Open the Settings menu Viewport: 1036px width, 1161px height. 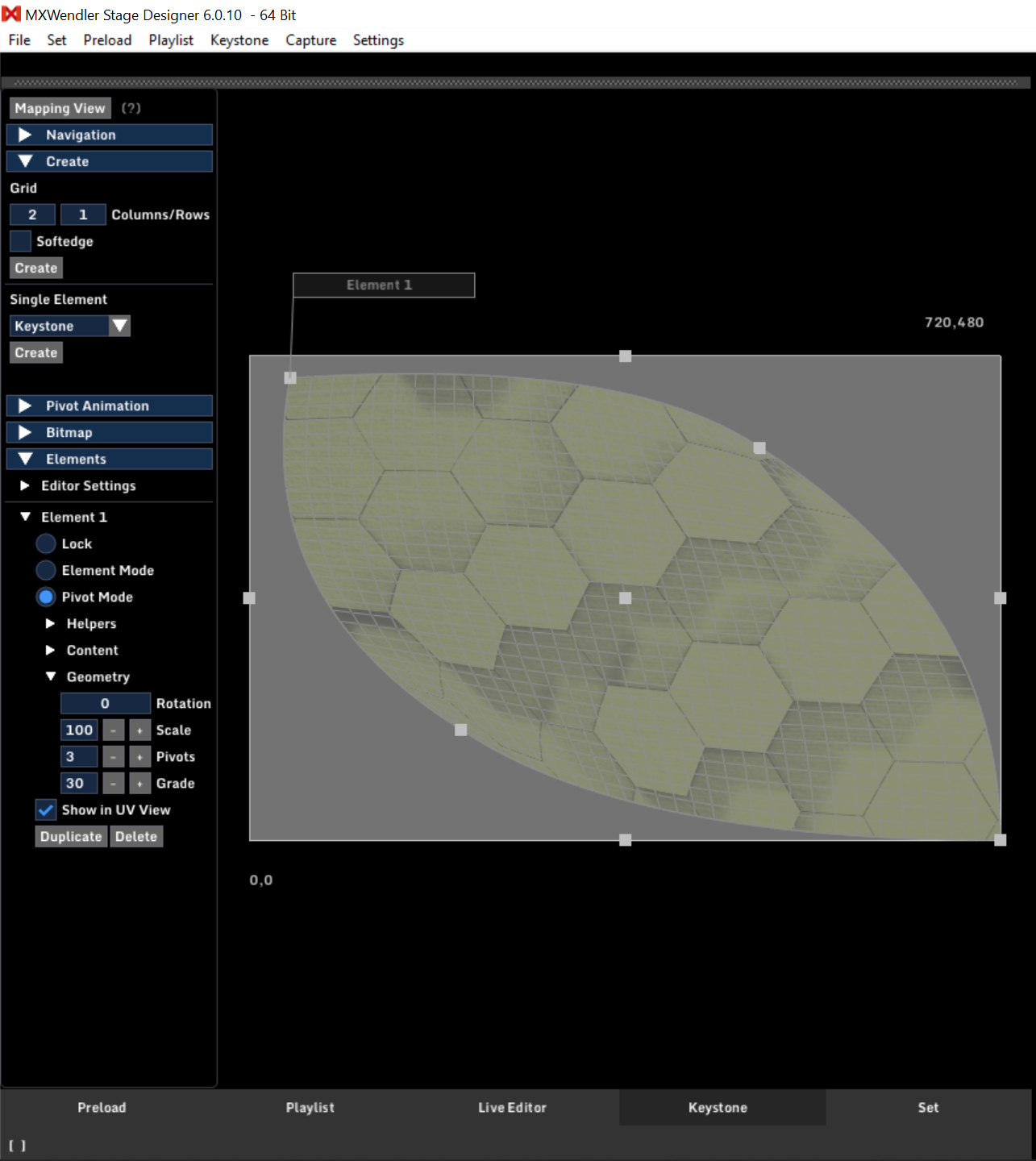coord(378,40)
